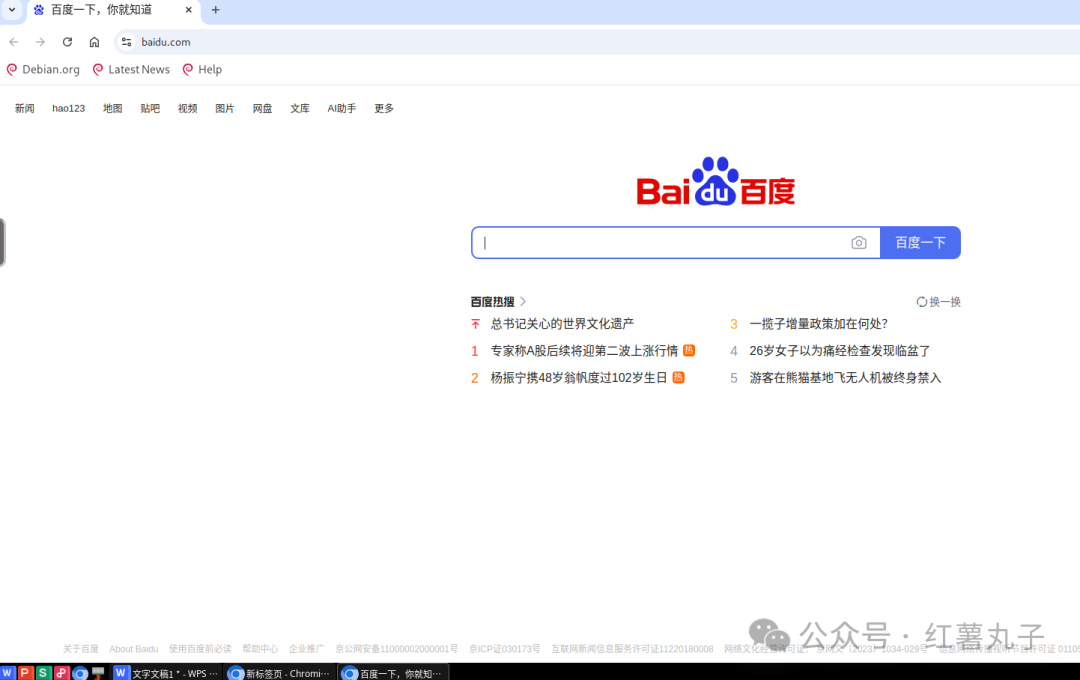Open the 贴吧 navigation link

coord(150,108)
